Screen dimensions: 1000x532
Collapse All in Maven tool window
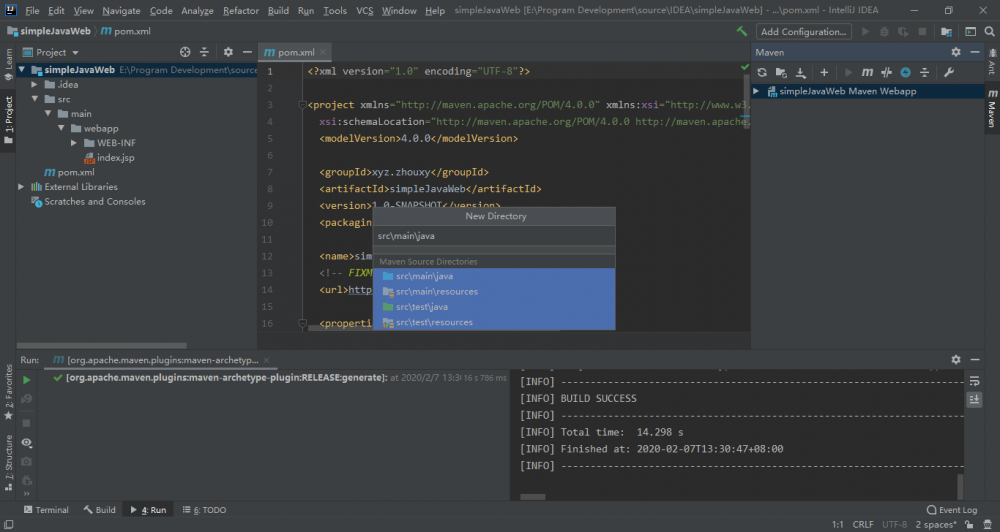pyautogui.click(x=925, y=72)
